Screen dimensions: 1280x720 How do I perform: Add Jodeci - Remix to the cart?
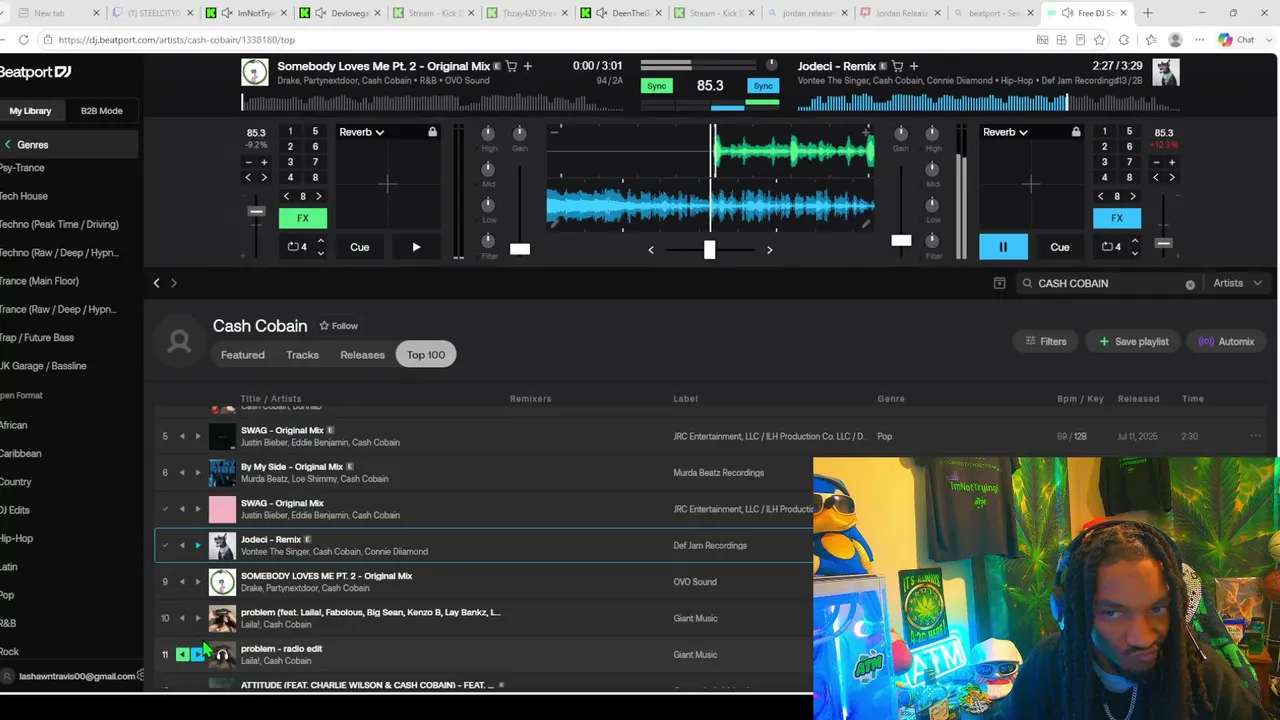pos(897,66)
